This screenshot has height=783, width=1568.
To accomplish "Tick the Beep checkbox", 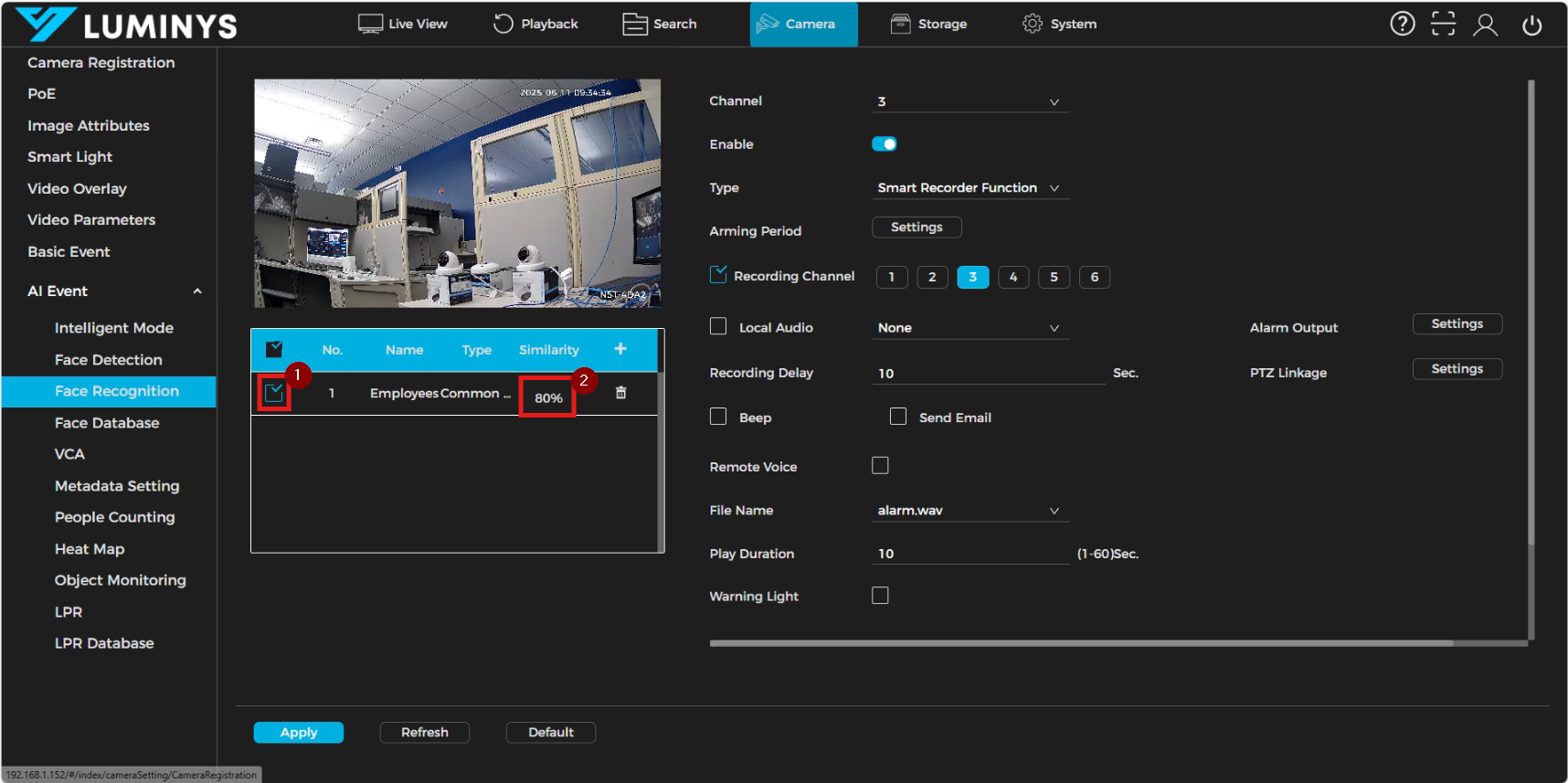I will [718, 417].
